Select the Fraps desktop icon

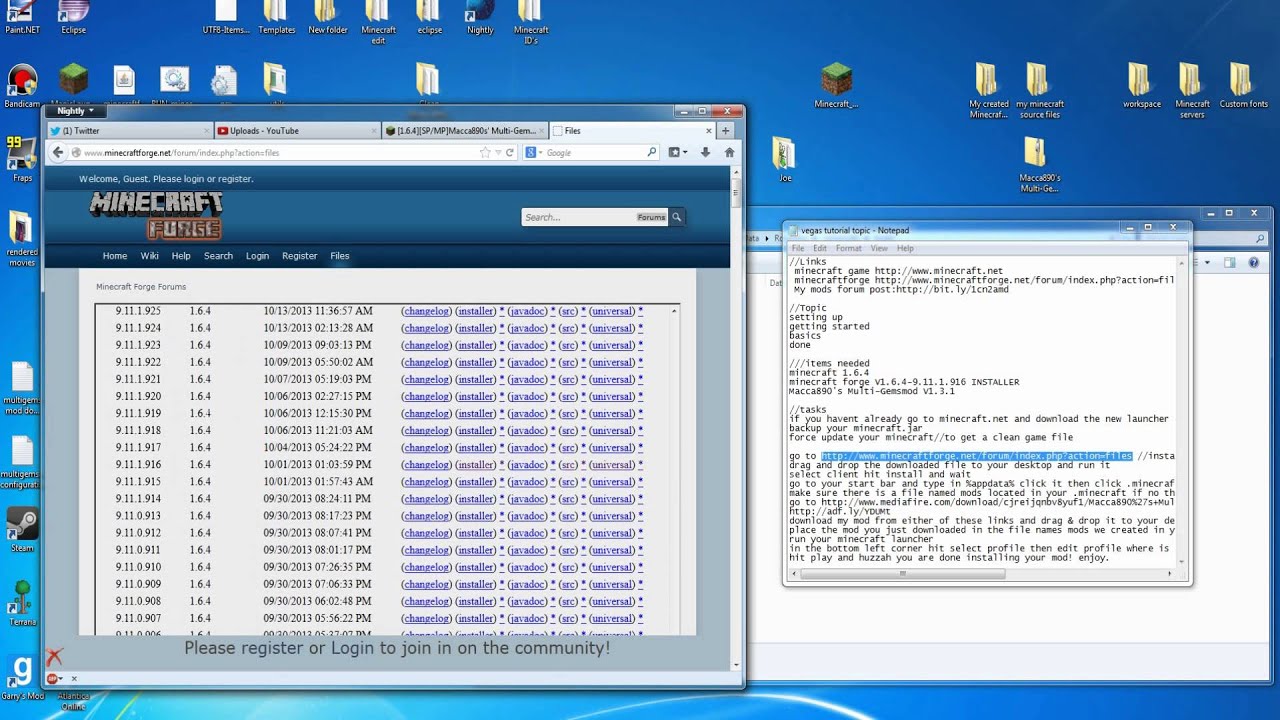(22, 160)
